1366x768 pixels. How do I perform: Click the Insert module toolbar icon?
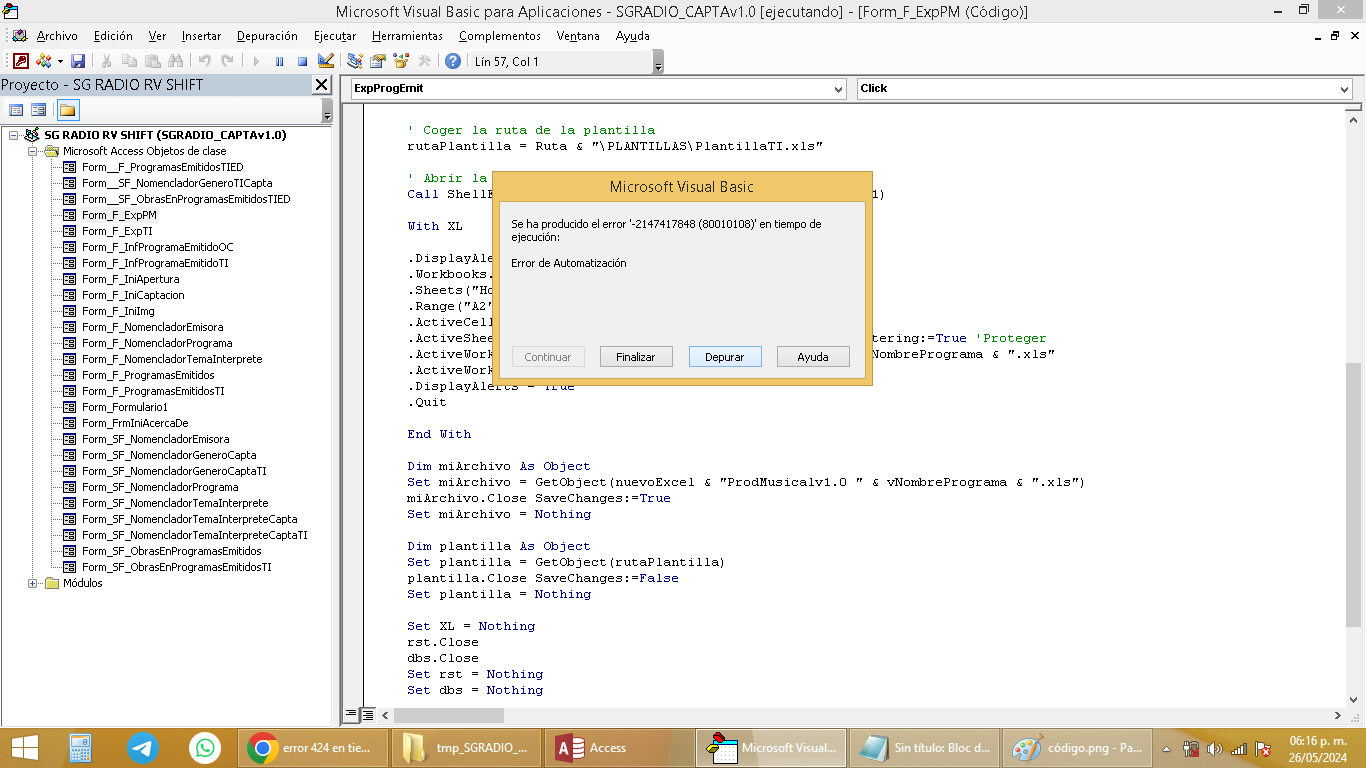coord(43,61)
